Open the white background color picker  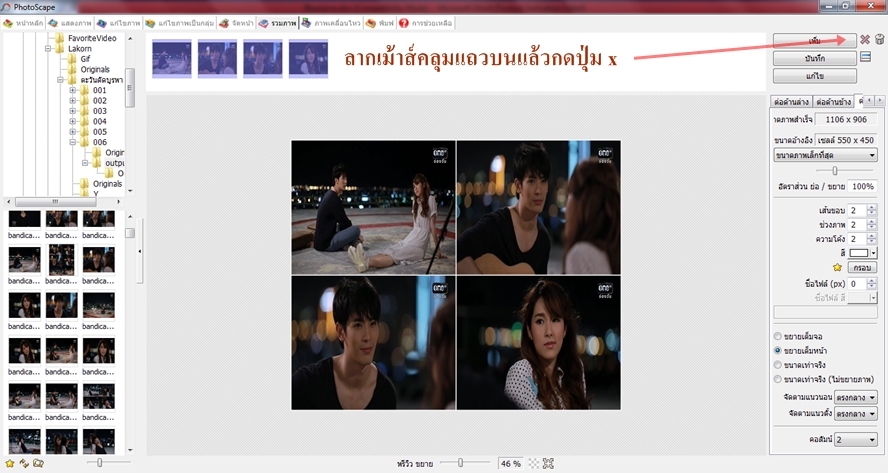pos(862,253)
